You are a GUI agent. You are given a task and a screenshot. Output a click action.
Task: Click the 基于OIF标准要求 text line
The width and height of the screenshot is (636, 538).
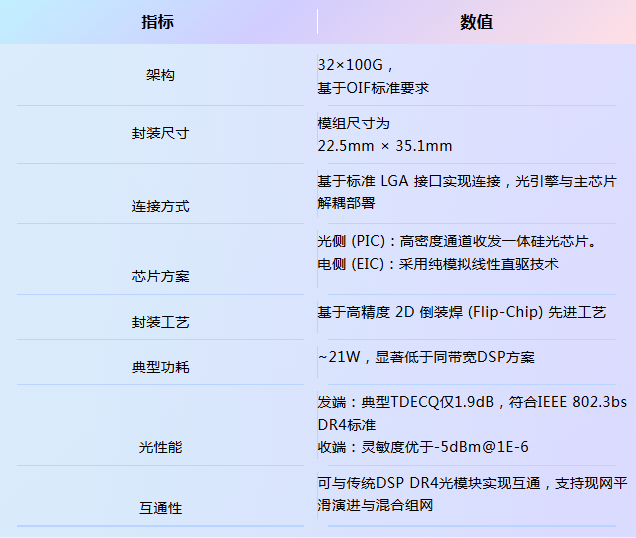373,87
